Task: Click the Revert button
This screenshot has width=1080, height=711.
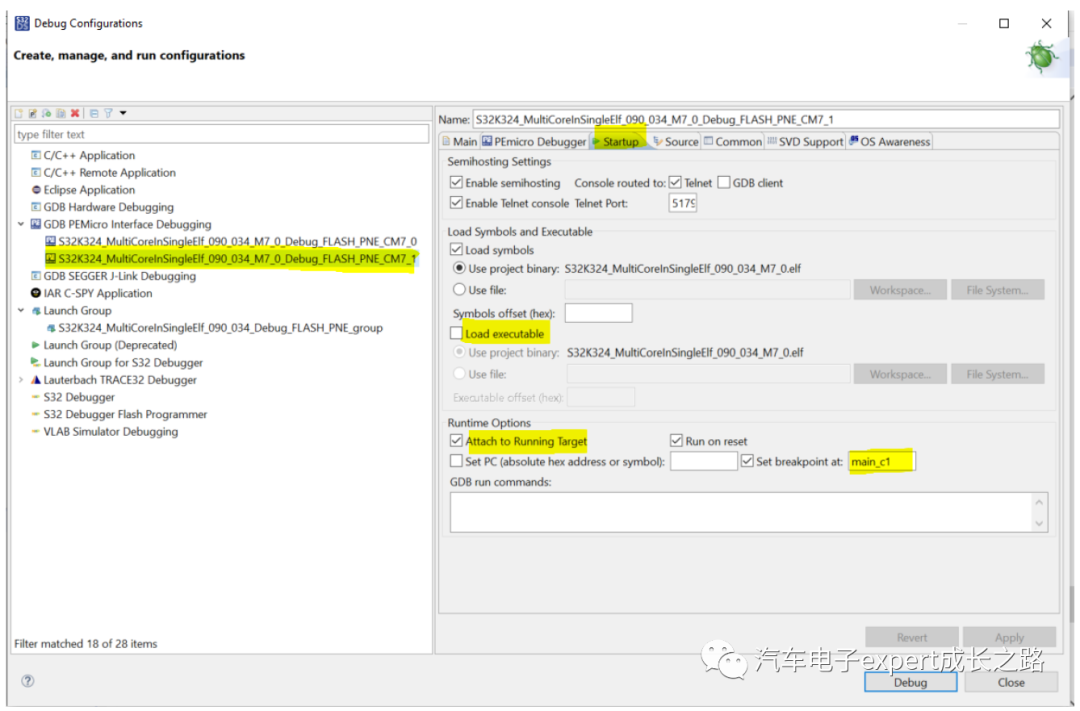Action: (912, 637)
